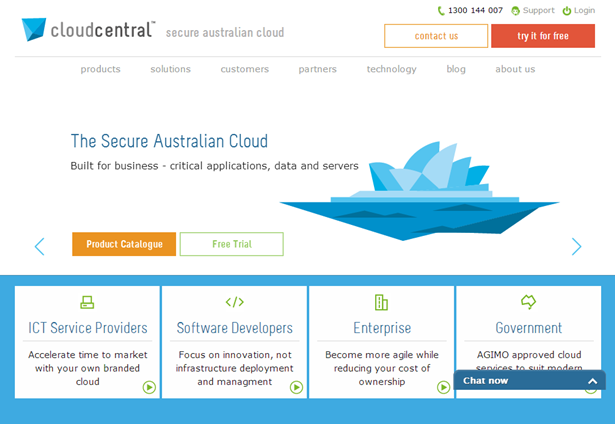615x424 pixels.
Task: Open the products menu
Action: pyautogui.click(x=100, y=69)
